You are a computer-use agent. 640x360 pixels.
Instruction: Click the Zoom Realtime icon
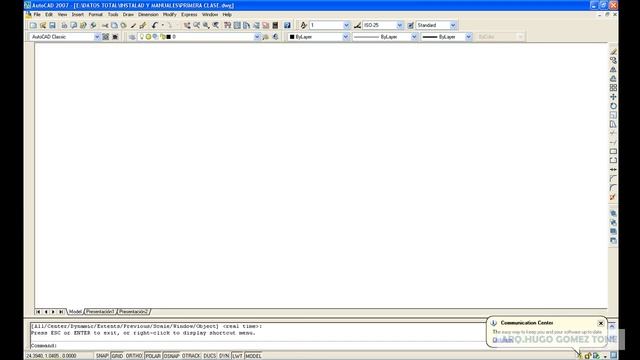[x=196, y=25]
